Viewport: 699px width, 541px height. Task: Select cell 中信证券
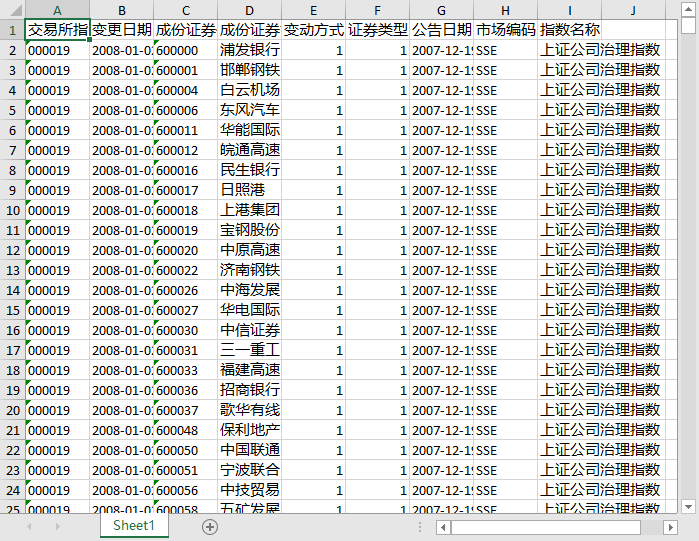(x=249, y=330)
